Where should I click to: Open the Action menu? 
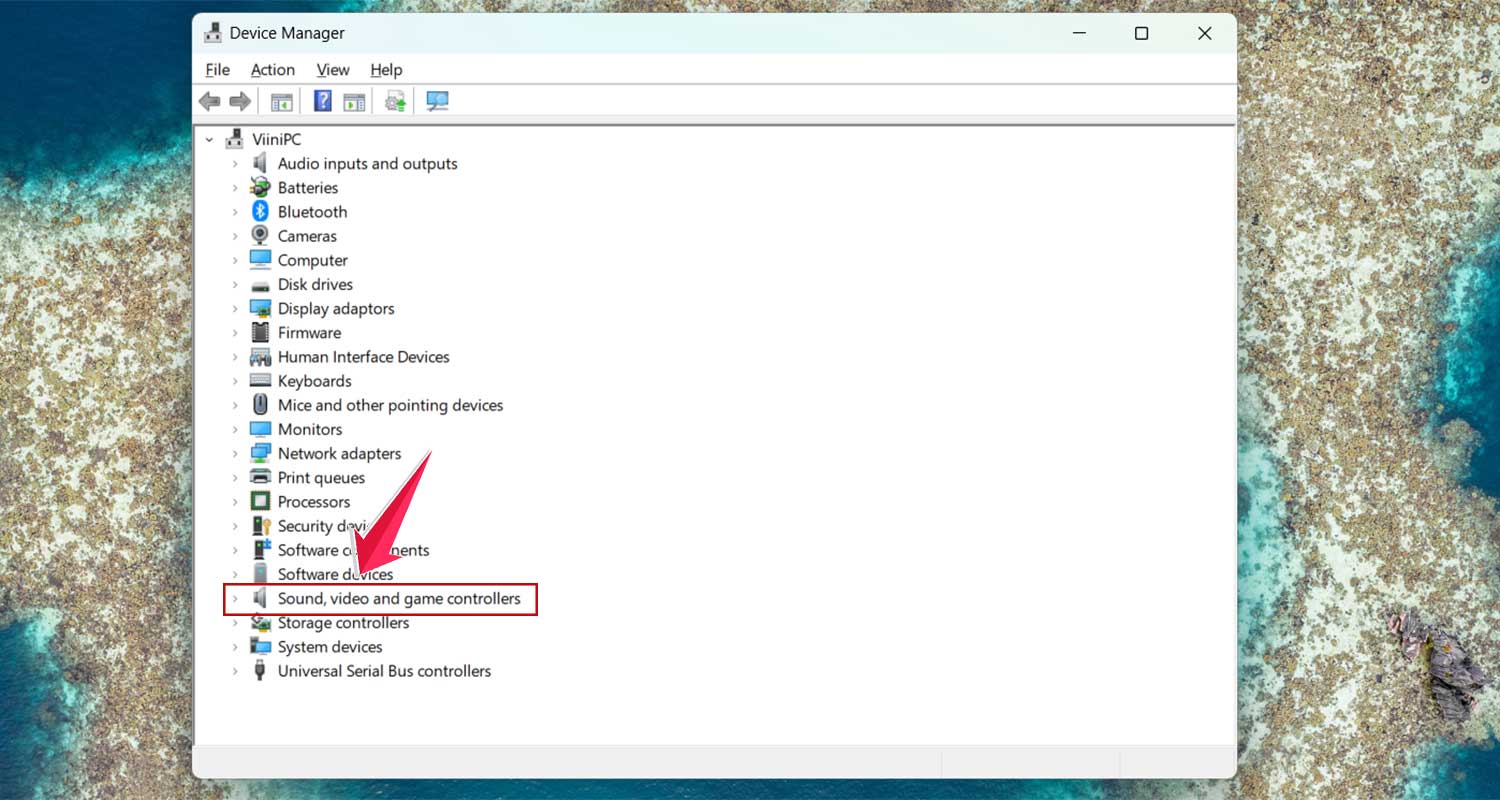tap(272, 69)
